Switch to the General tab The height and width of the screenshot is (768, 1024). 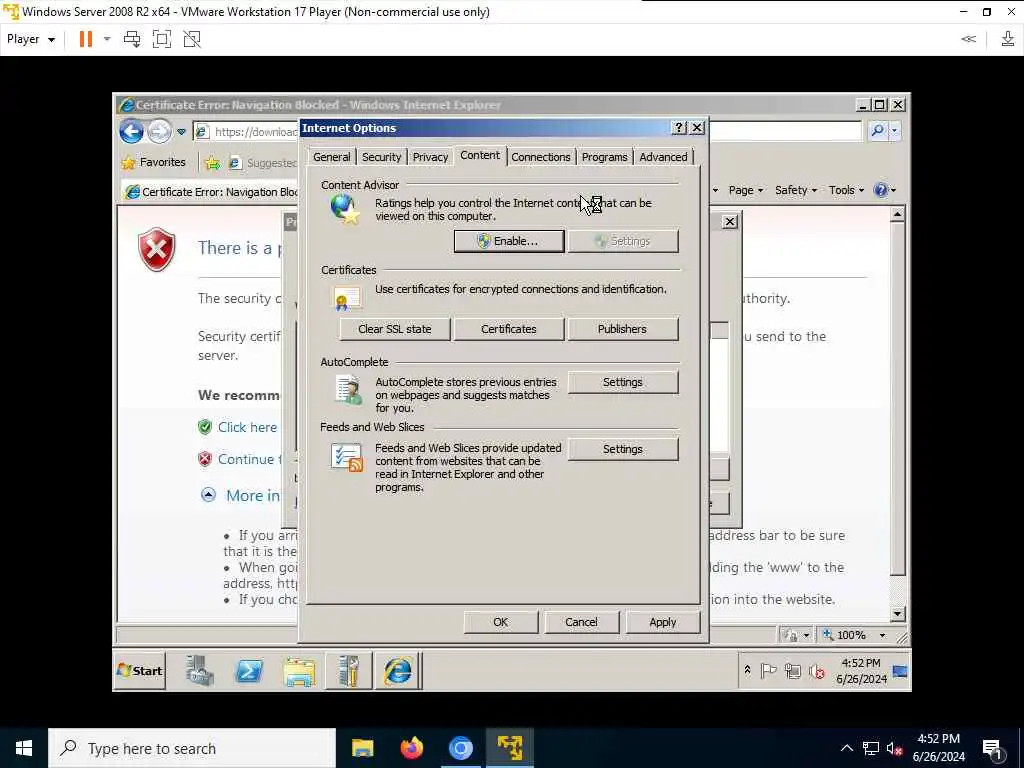point(332,157)
